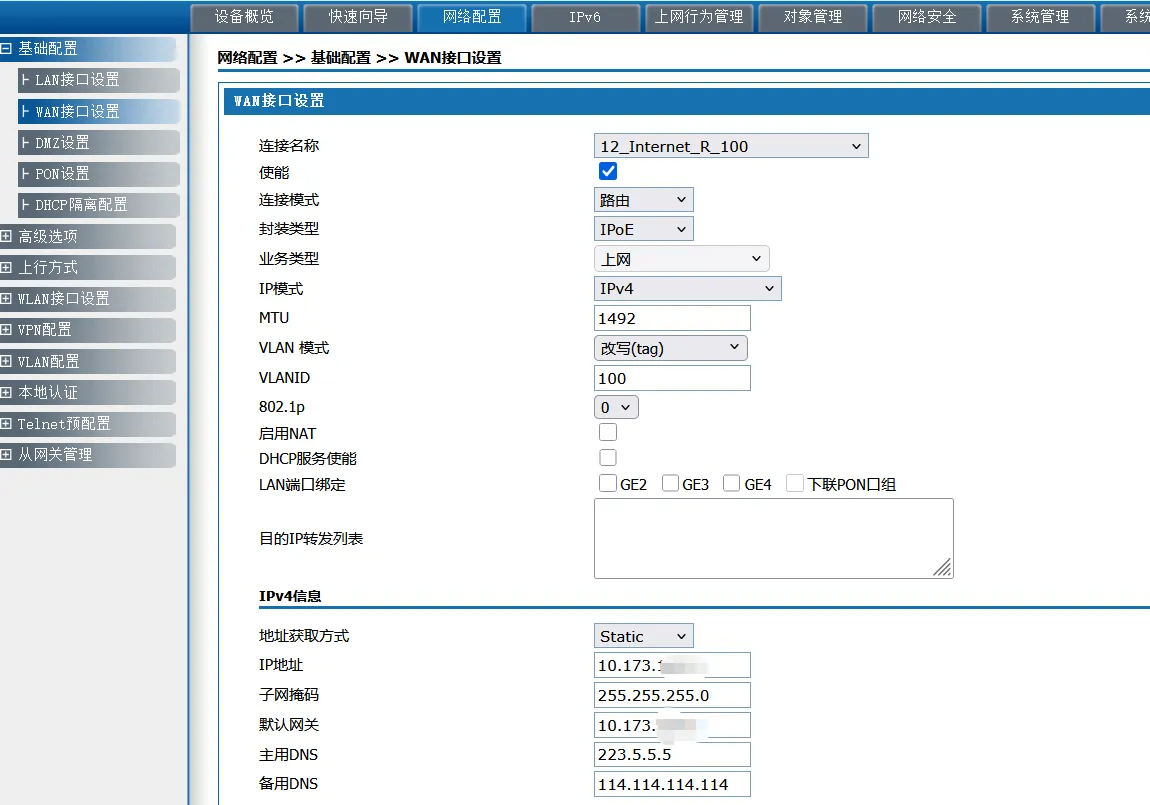The height and width of the screenshot is (805, 1150).
Task: Check the GE3 port binding box
Action: [670, 483]
